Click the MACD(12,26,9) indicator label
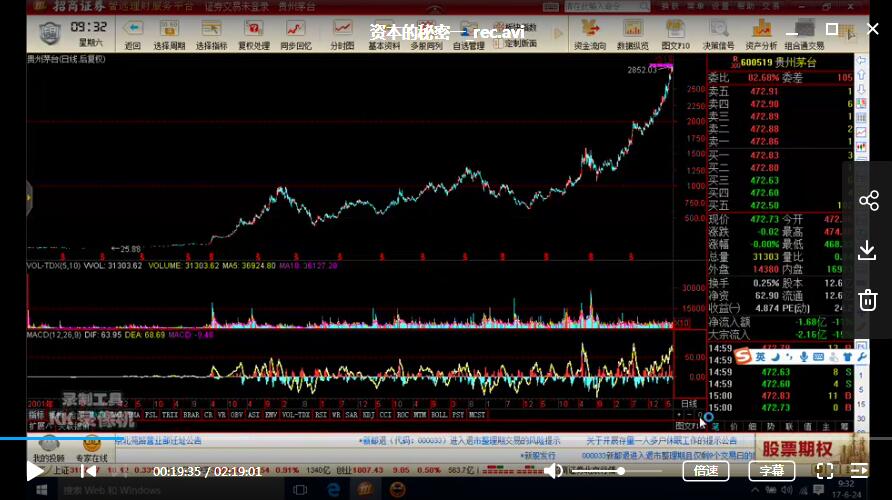 (x=54, y=335)
